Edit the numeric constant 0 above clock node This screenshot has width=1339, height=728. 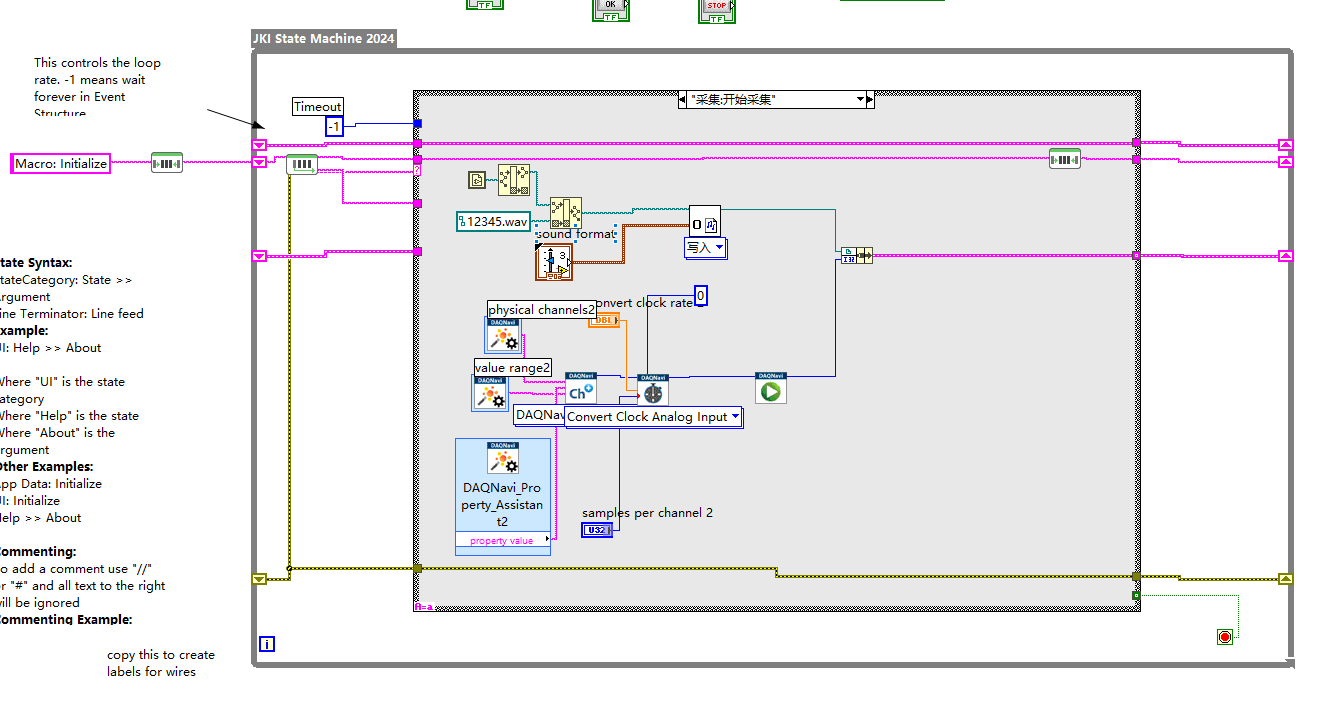[701, 296]
